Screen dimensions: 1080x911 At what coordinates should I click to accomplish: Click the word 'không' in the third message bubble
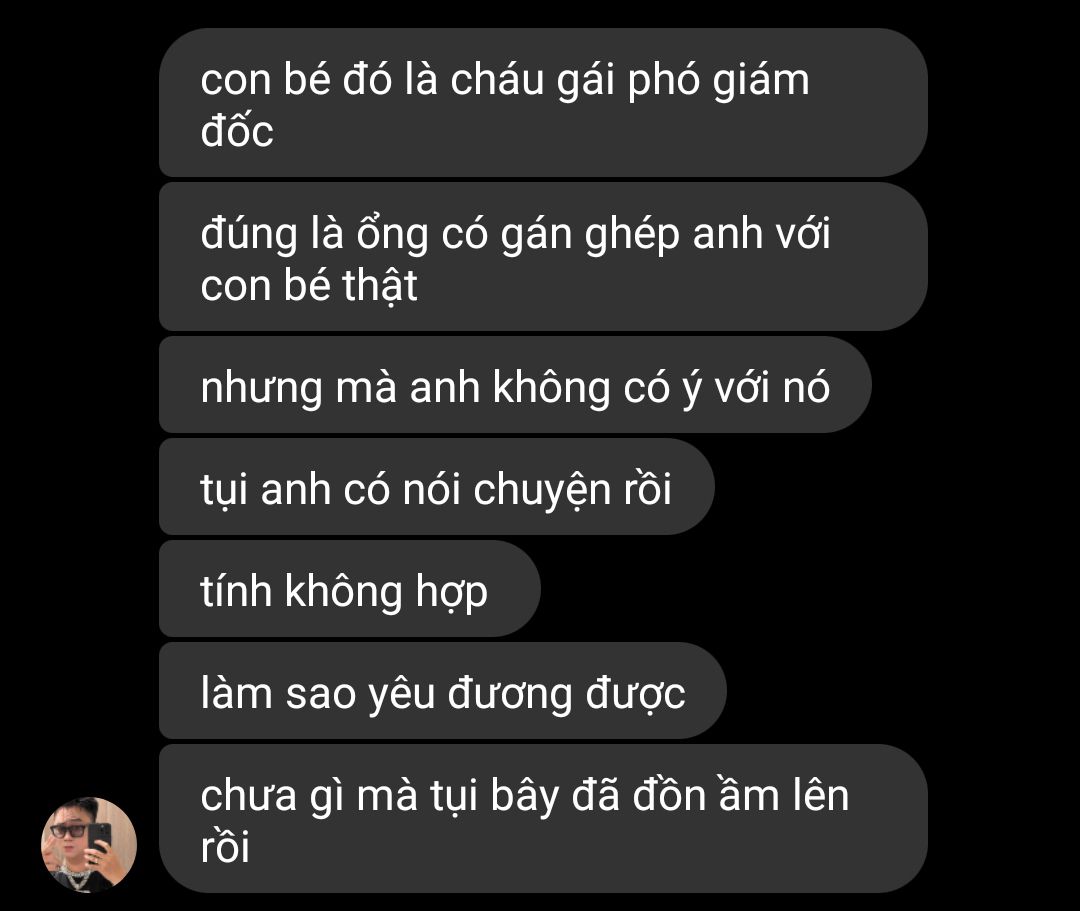coord(551,387)
